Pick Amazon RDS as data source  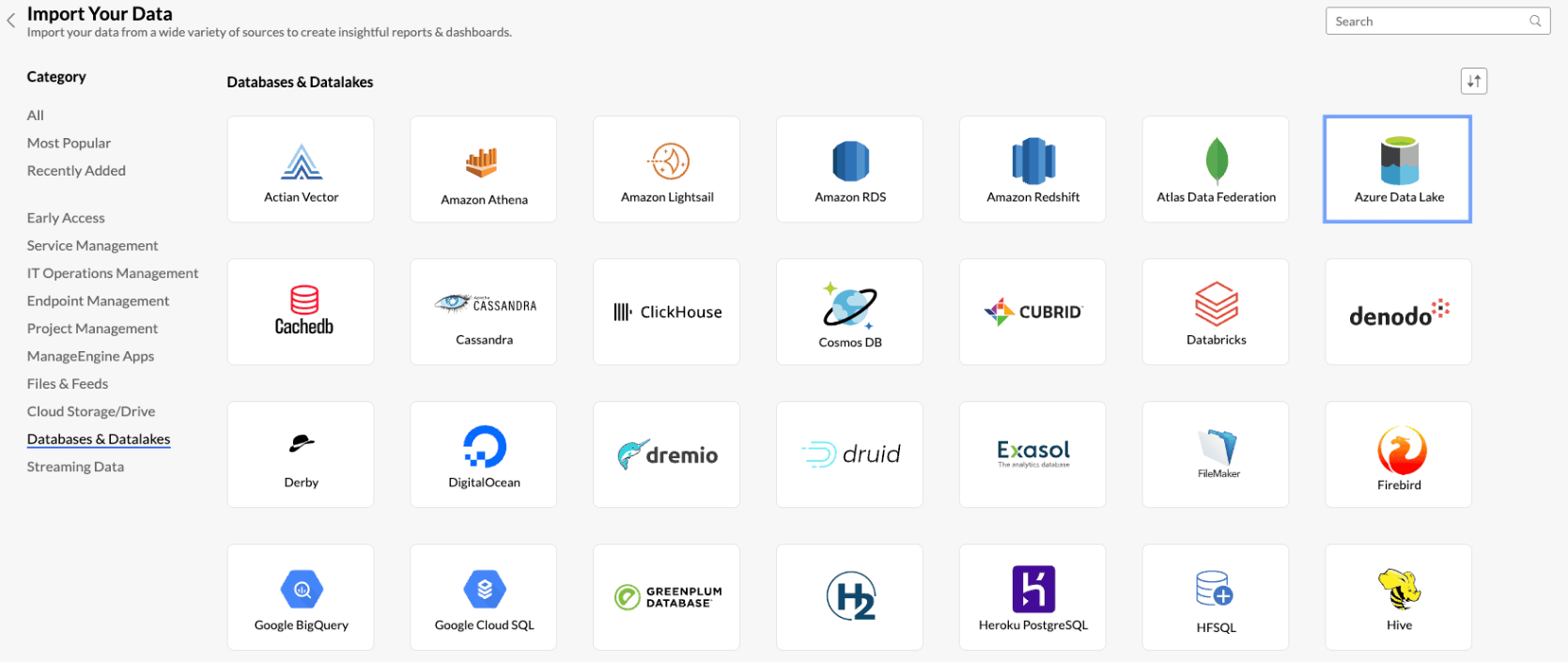tap(850, 169)
